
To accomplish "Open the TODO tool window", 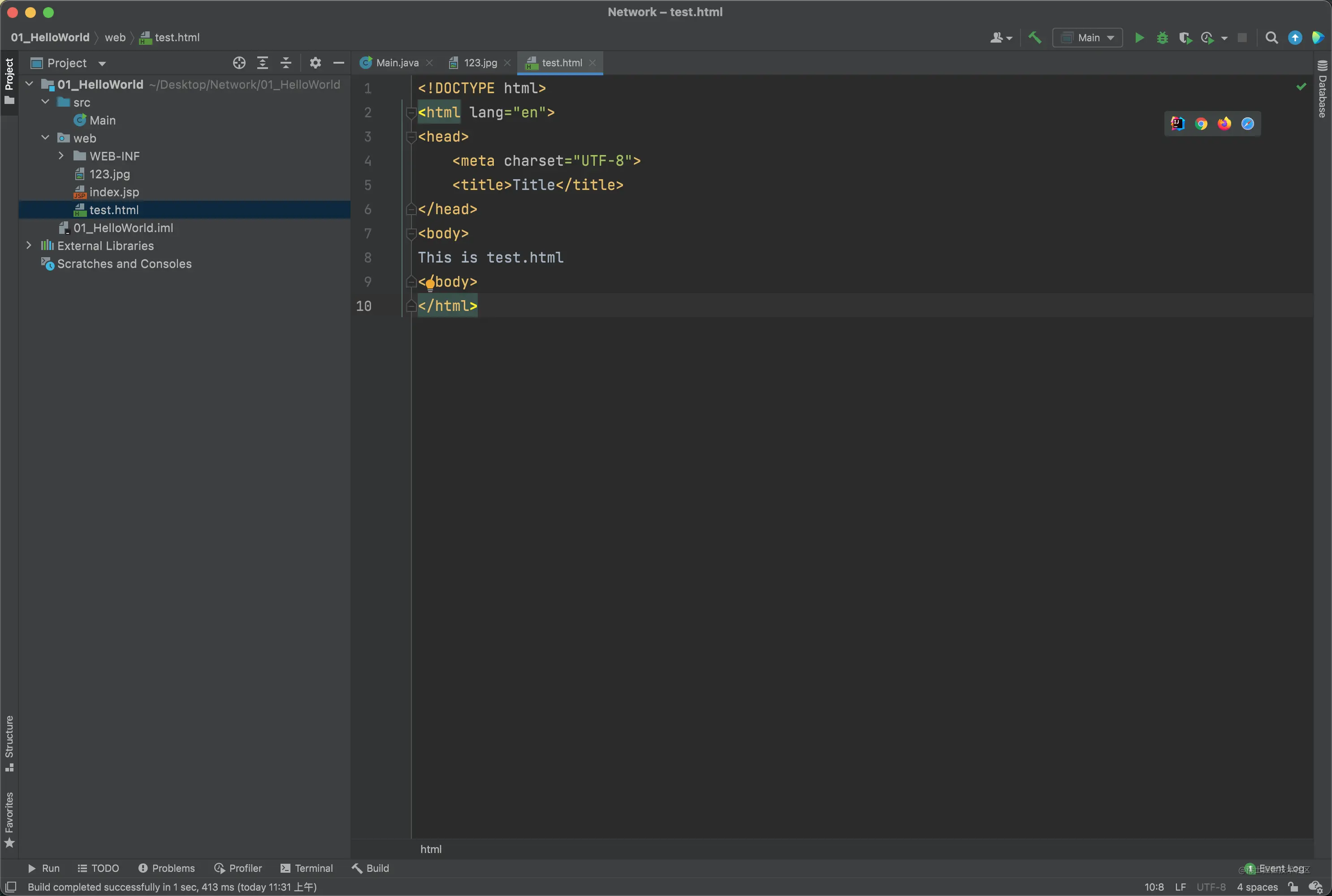I will pos(98,868).
